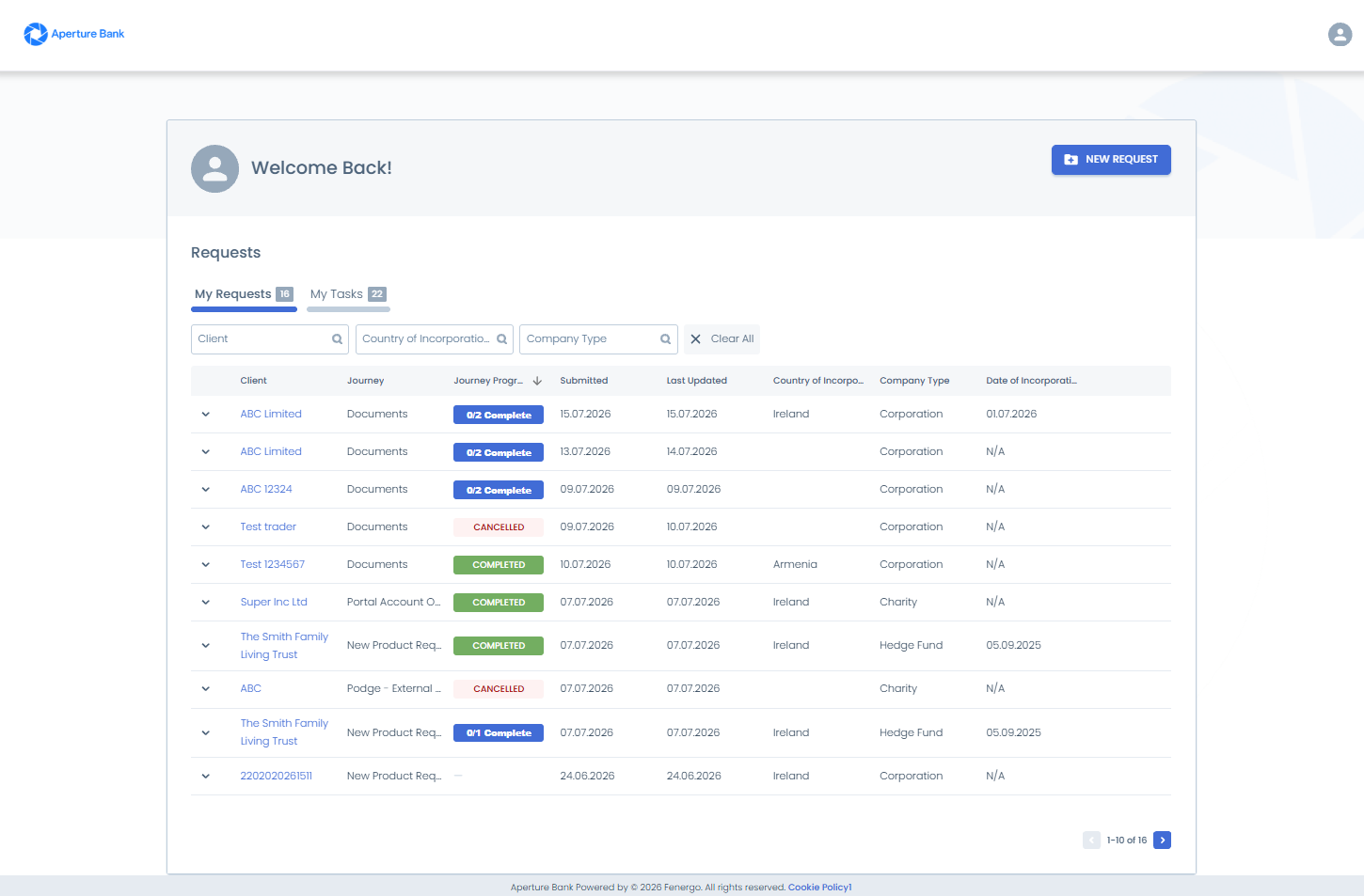This screenshot has height=896, width=1364.
Task: Open the Test 1234567 client link
Action: click(x=273, y=565)
